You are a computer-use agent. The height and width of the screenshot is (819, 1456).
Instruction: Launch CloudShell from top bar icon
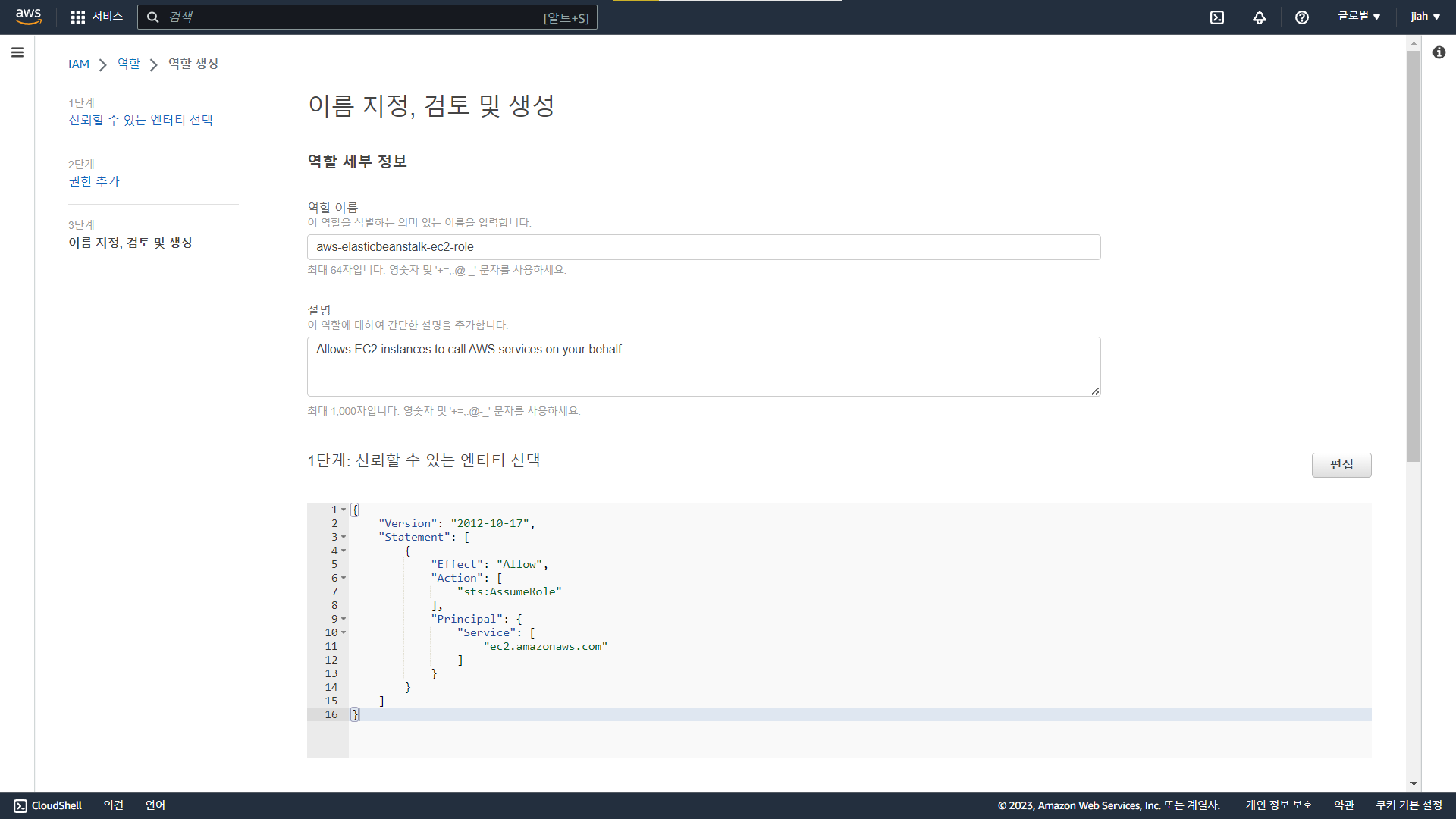[1216, 17]
